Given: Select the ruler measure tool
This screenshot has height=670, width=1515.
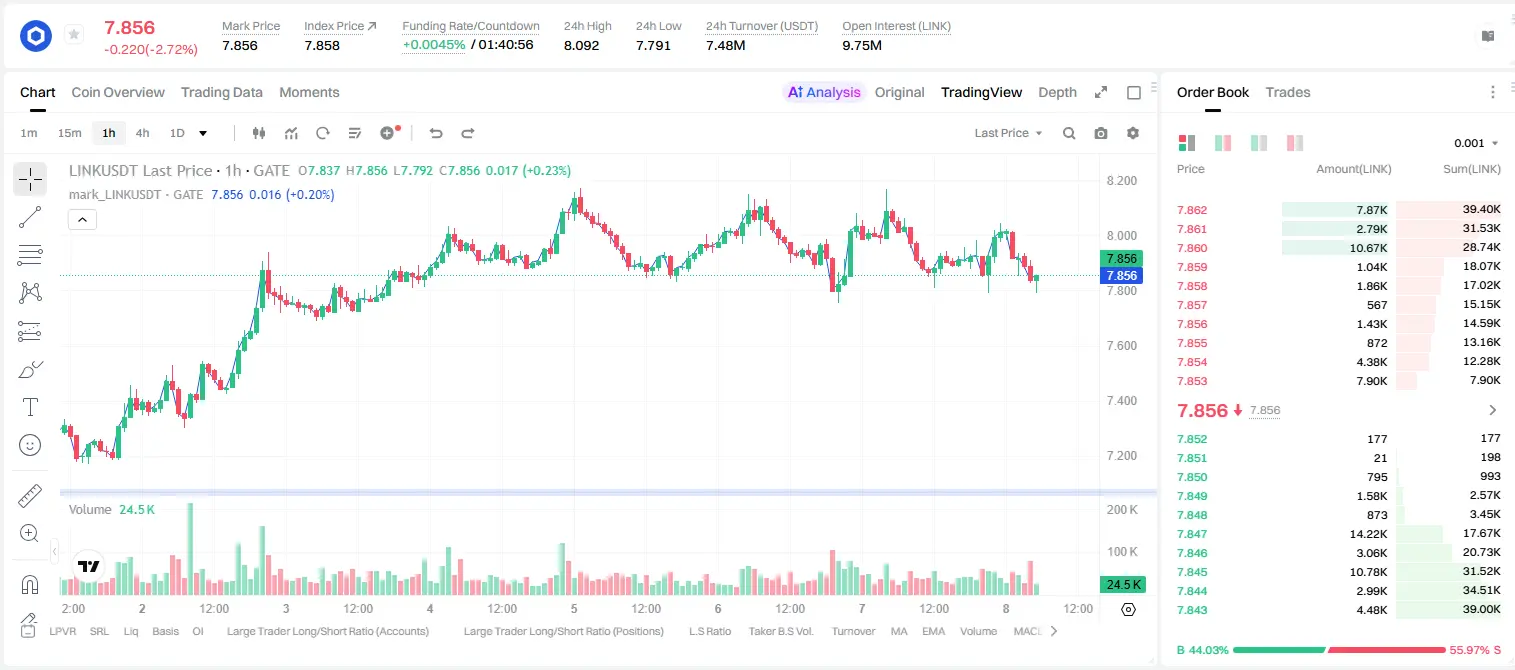Looking at the screenshot, I should [x=30, y=495].
